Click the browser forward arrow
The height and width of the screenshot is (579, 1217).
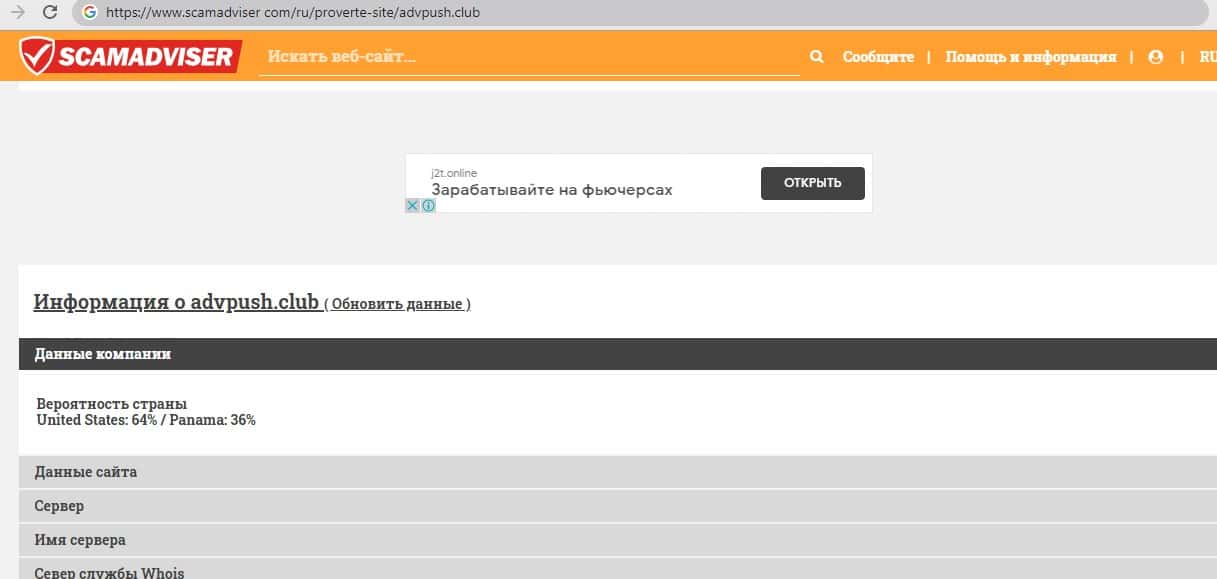[17, 13]
